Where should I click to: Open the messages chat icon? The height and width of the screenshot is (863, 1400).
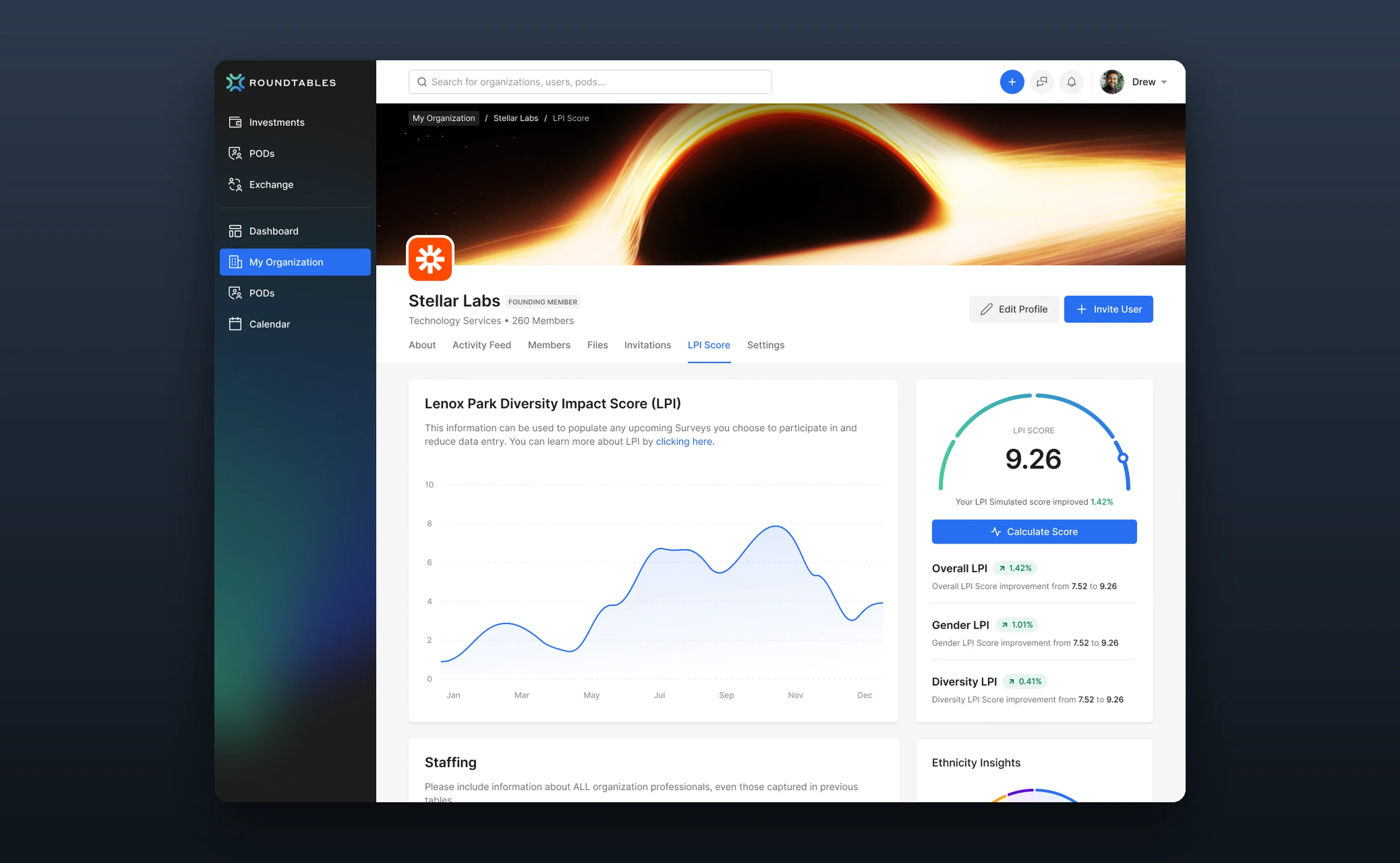[1042, 82]
